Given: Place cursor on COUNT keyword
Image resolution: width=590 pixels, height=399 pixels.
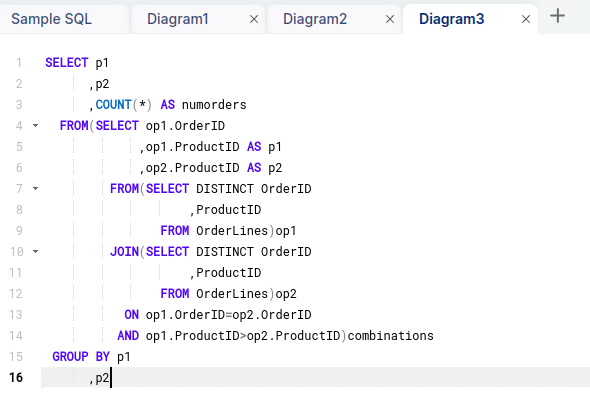Looking at the screenshot, I should pos(113,105).
